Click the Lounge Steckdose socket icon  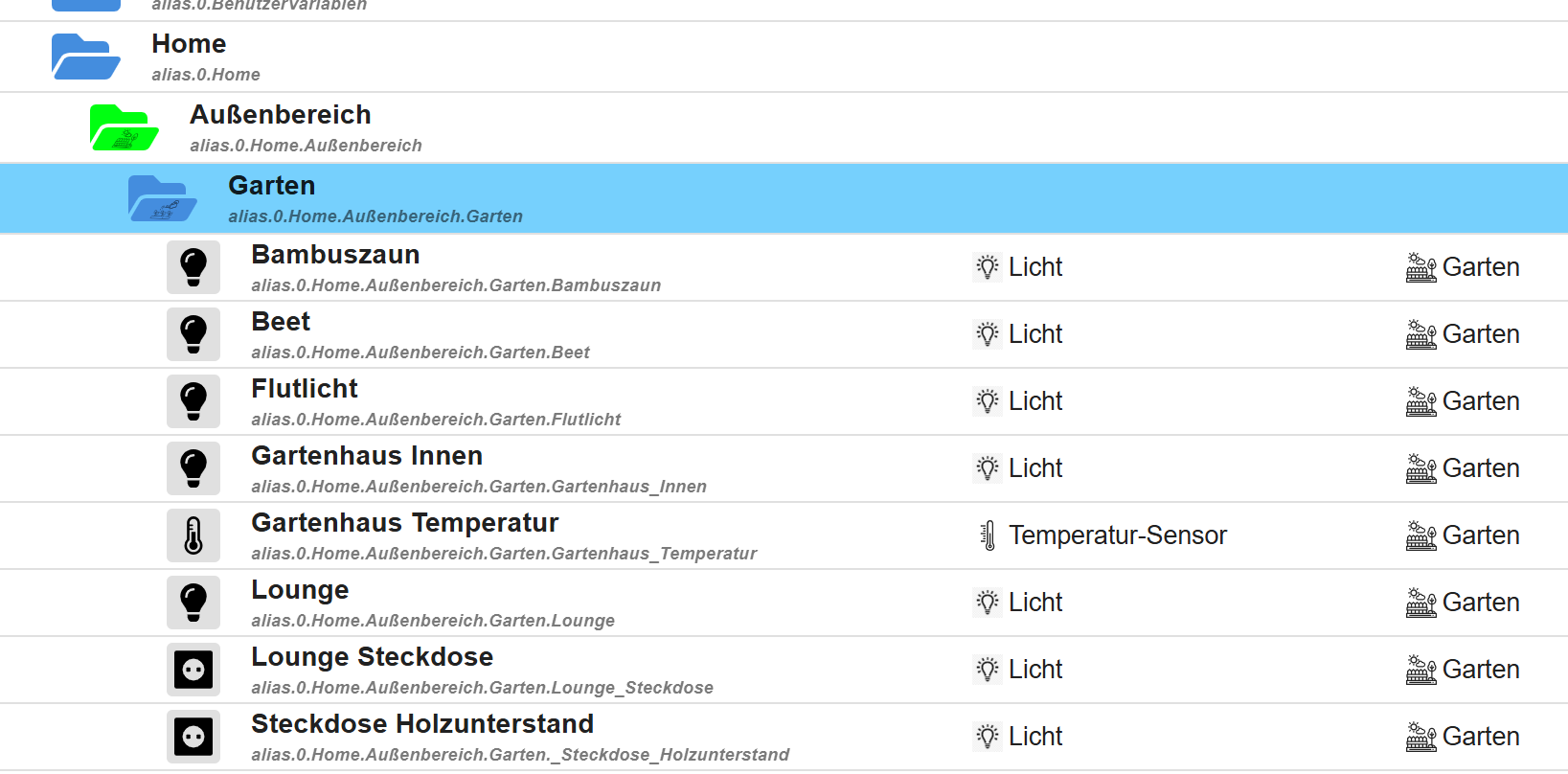coord(193,670)
